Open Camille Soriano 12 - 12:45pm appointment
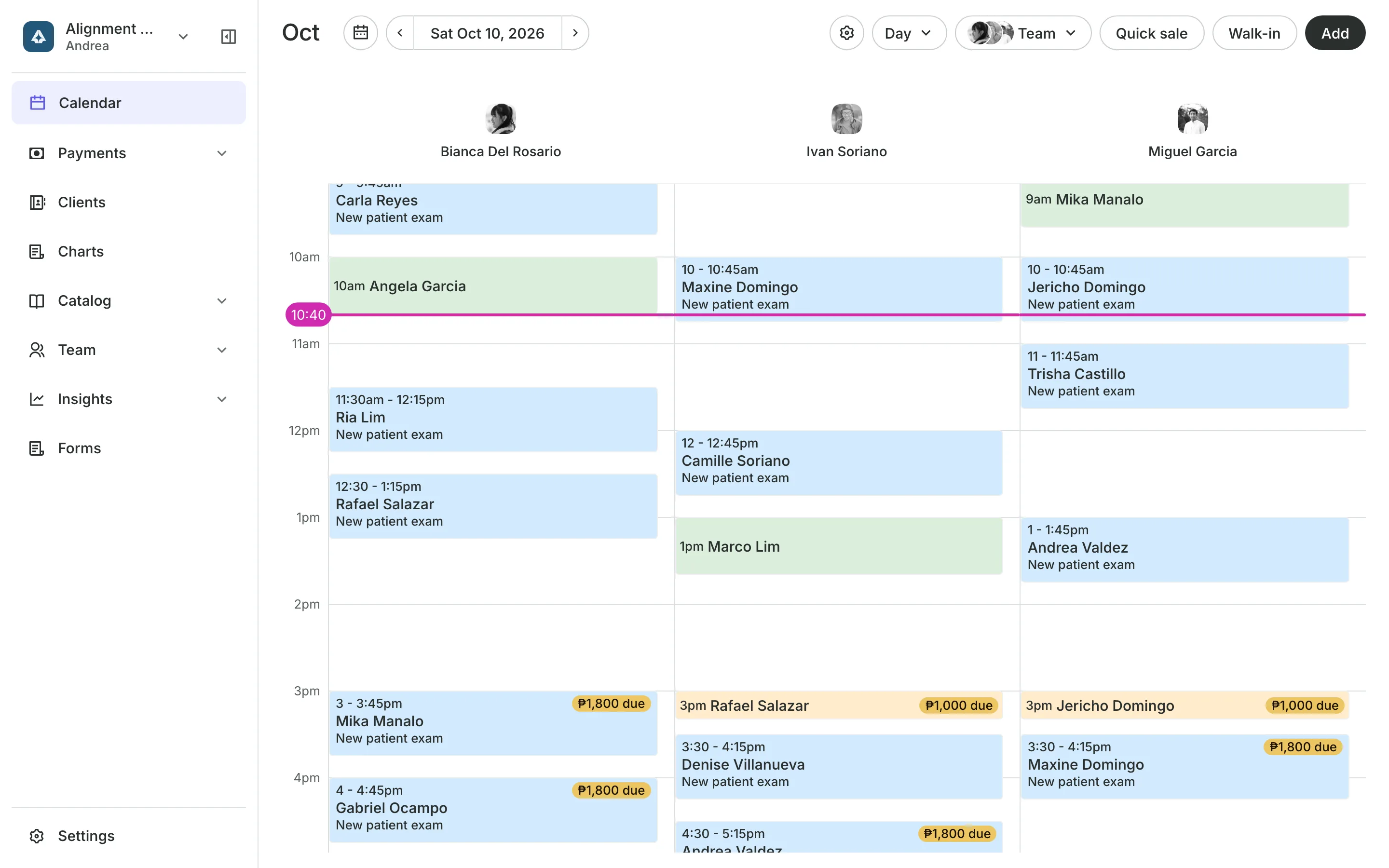The width and height of the screenshot is (1389, 868). (839, 463)
